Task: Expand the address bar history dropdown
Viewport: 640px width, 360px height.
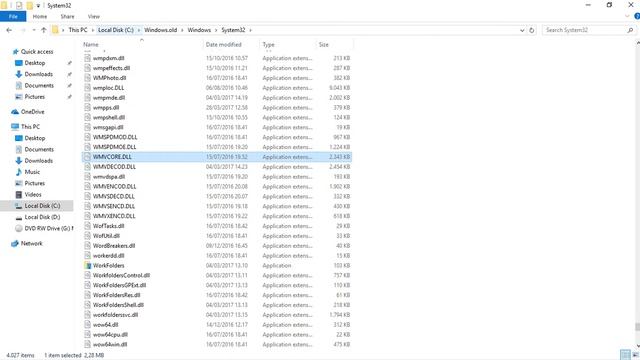Action: pyautogui.click(x=522, y=30)
